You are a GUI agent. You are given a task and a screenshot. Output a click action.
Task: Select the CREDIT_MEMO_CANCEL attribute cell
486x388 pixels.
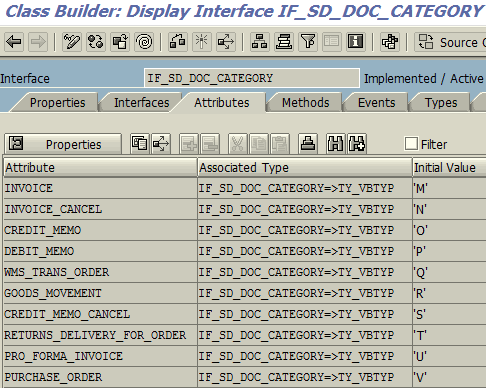[x=100, y=314]
